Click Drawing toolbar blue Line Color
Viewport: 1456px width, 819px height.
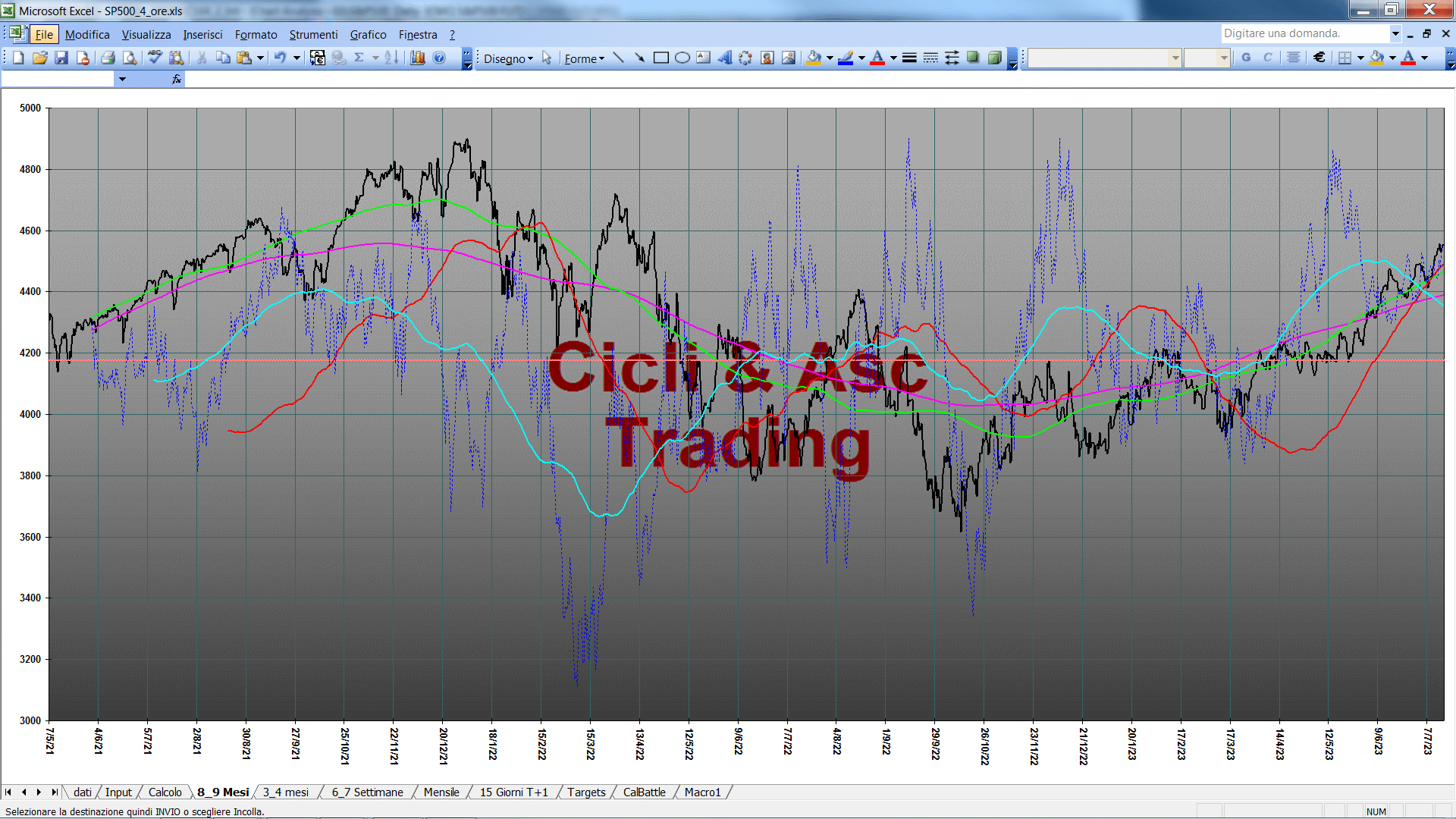[846, 58]
